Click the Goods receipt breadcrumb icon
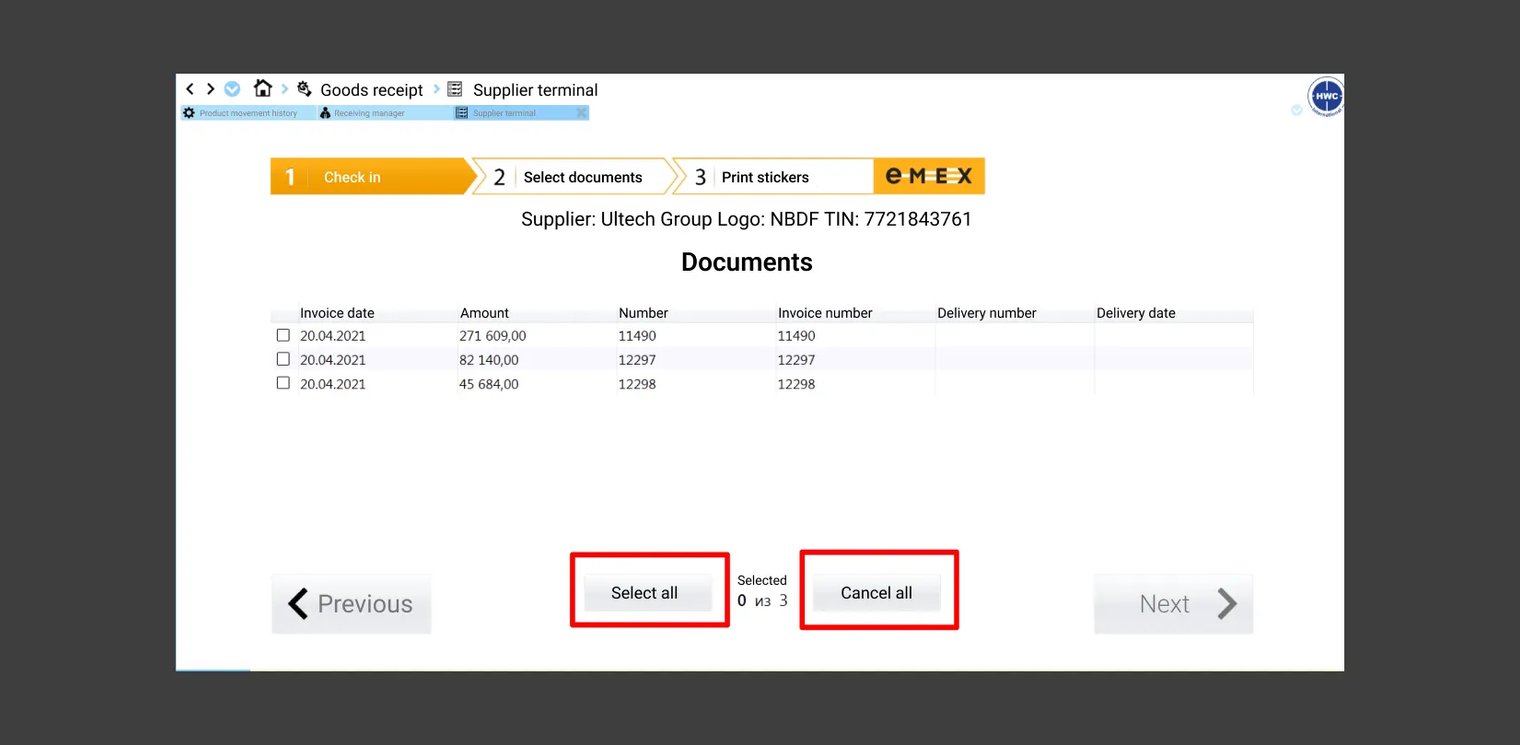Screen dimensions: 1520x745 click(304, 89)
